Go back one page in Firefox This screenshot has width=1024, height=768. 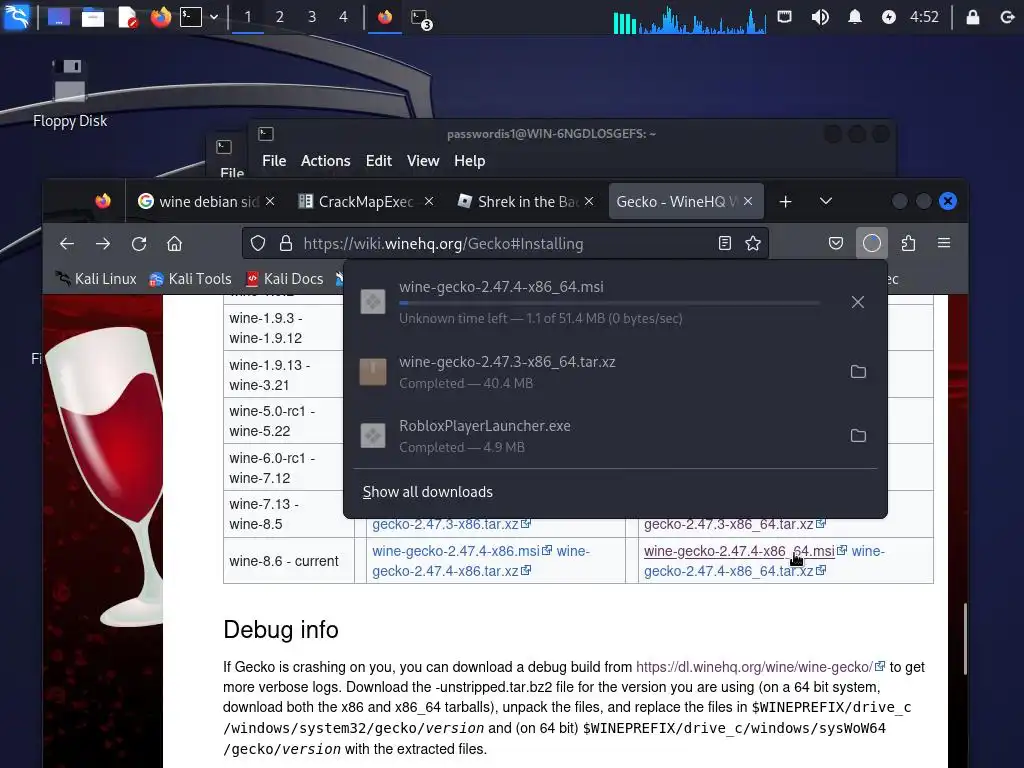point(67,244)
